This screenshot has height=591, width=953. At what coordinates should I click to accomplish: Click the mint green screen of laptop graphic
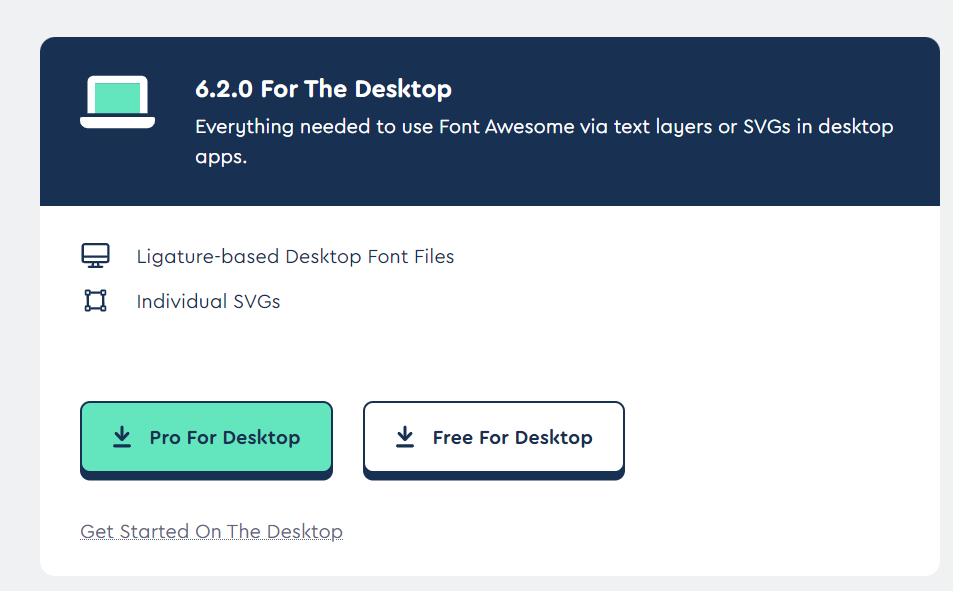click(117, 97)
